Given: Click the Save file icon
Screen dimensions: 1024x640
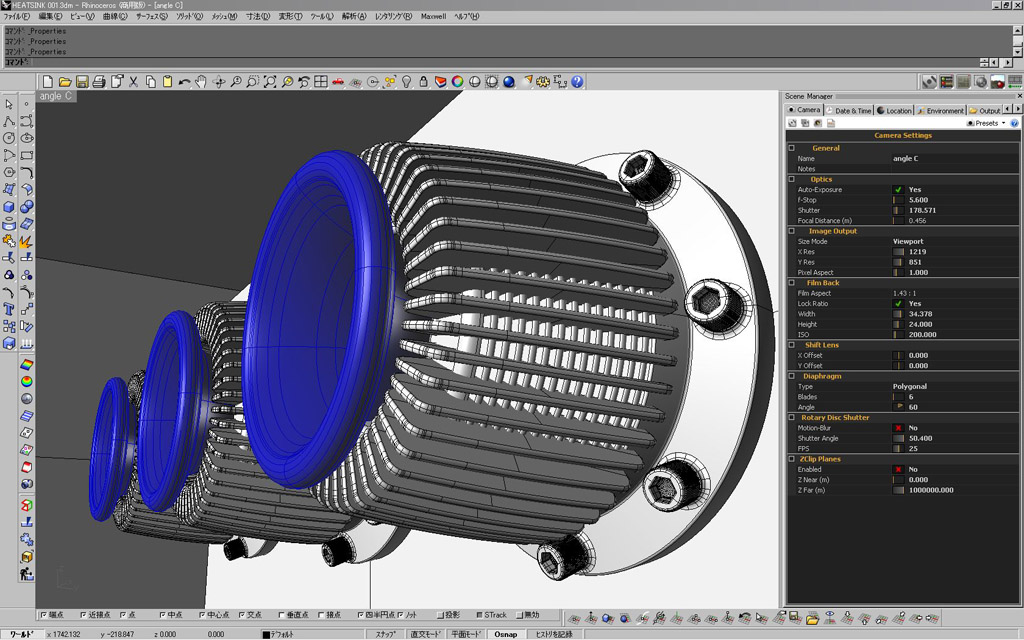Looking at the screenshot, I should pyautogui.click(x=82, y=81).
